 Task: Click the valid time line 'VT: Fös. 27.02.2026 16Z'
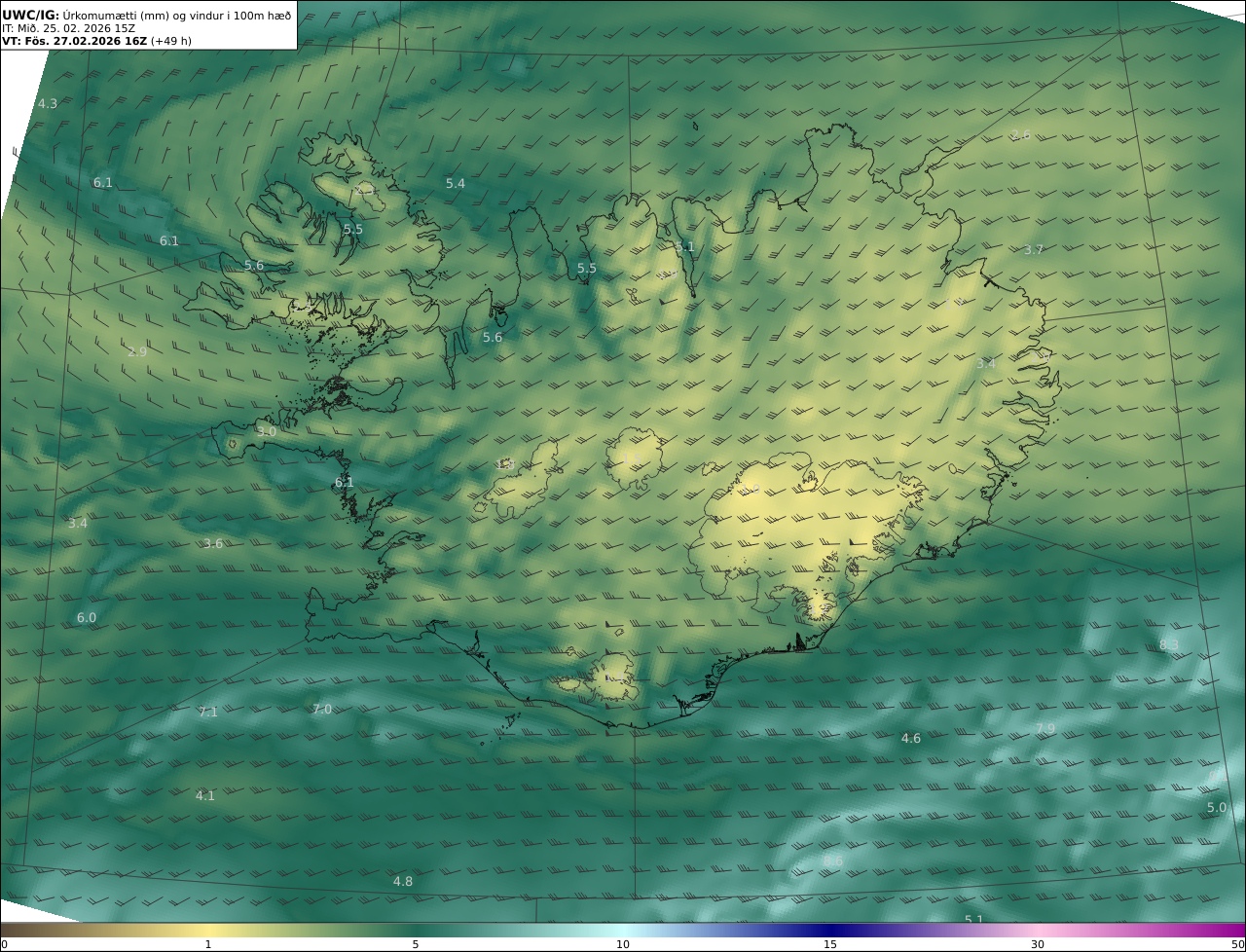tap(75, 41)
